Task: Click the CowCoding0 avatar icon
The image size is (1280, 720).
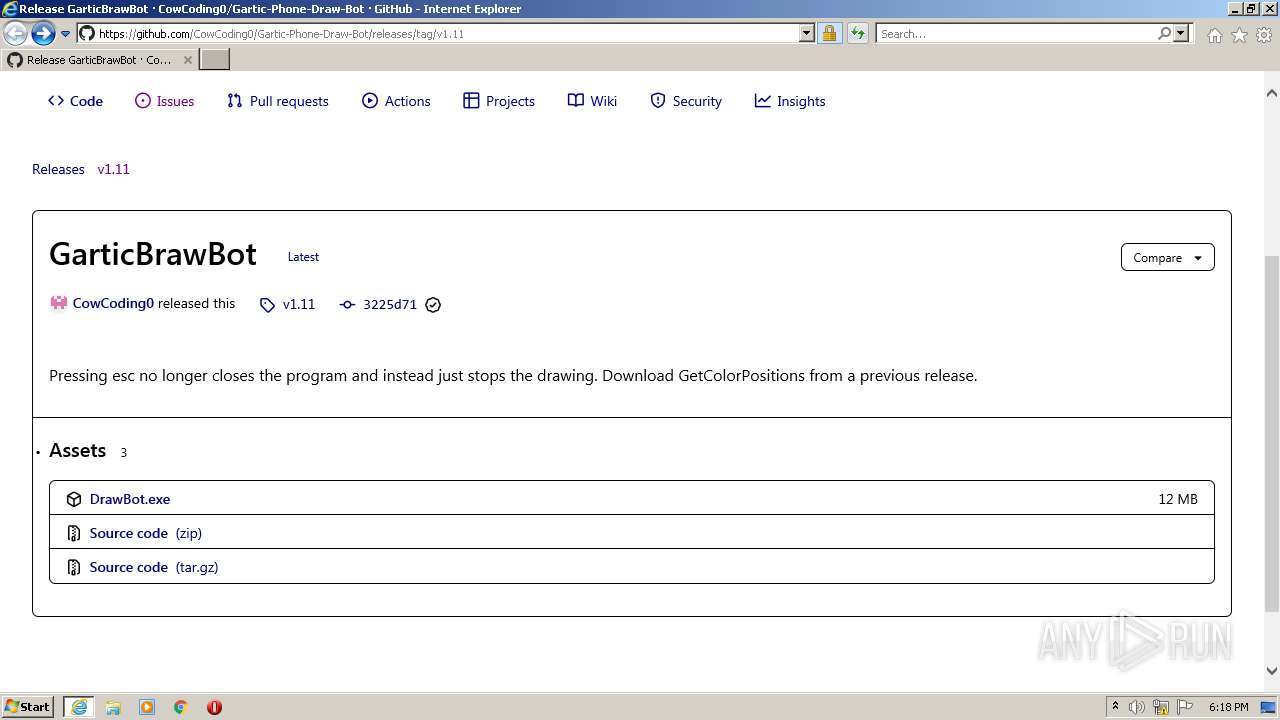Action: pyautogui.click(x=59, y=303)
